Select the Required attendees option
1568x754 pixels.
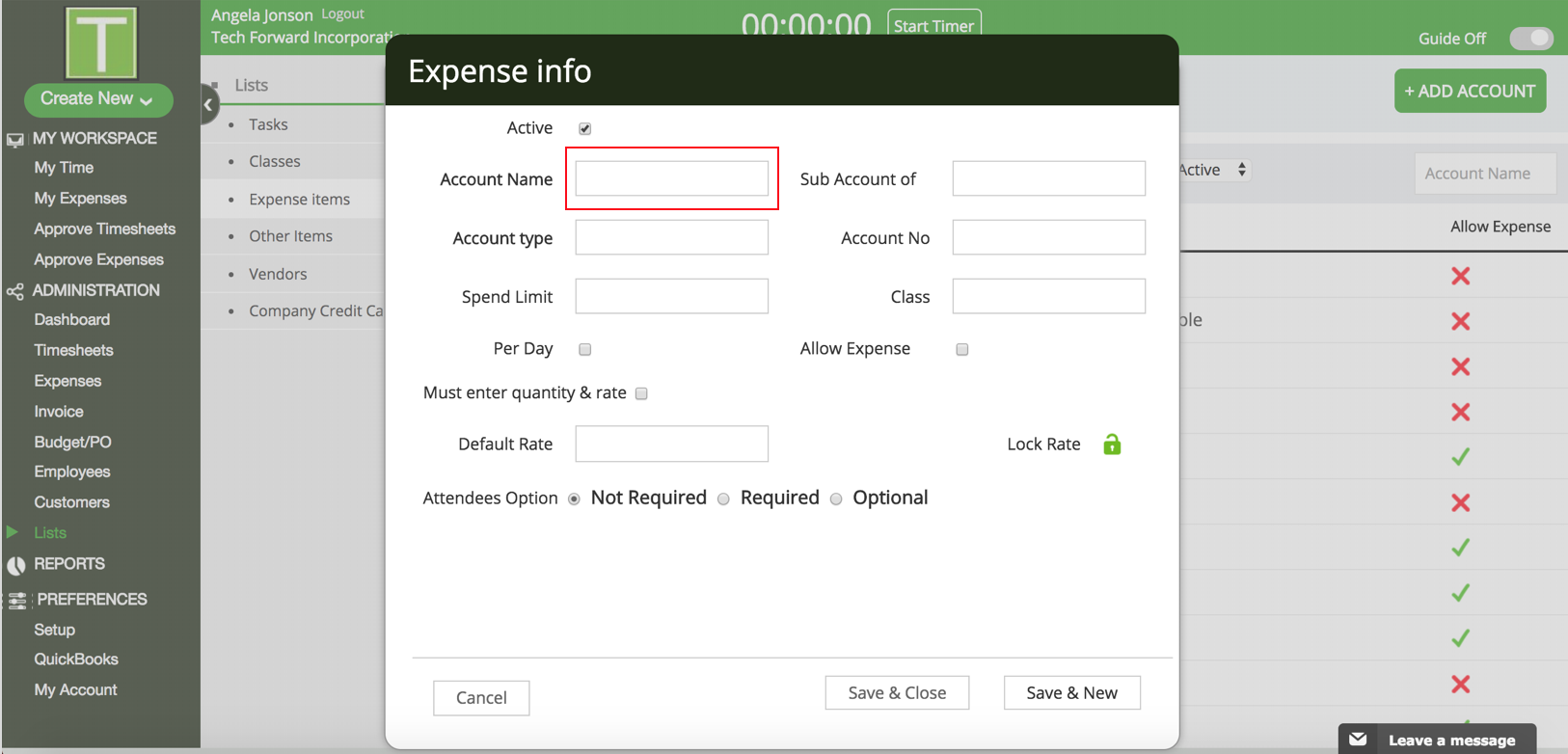(x=723, y=498)
